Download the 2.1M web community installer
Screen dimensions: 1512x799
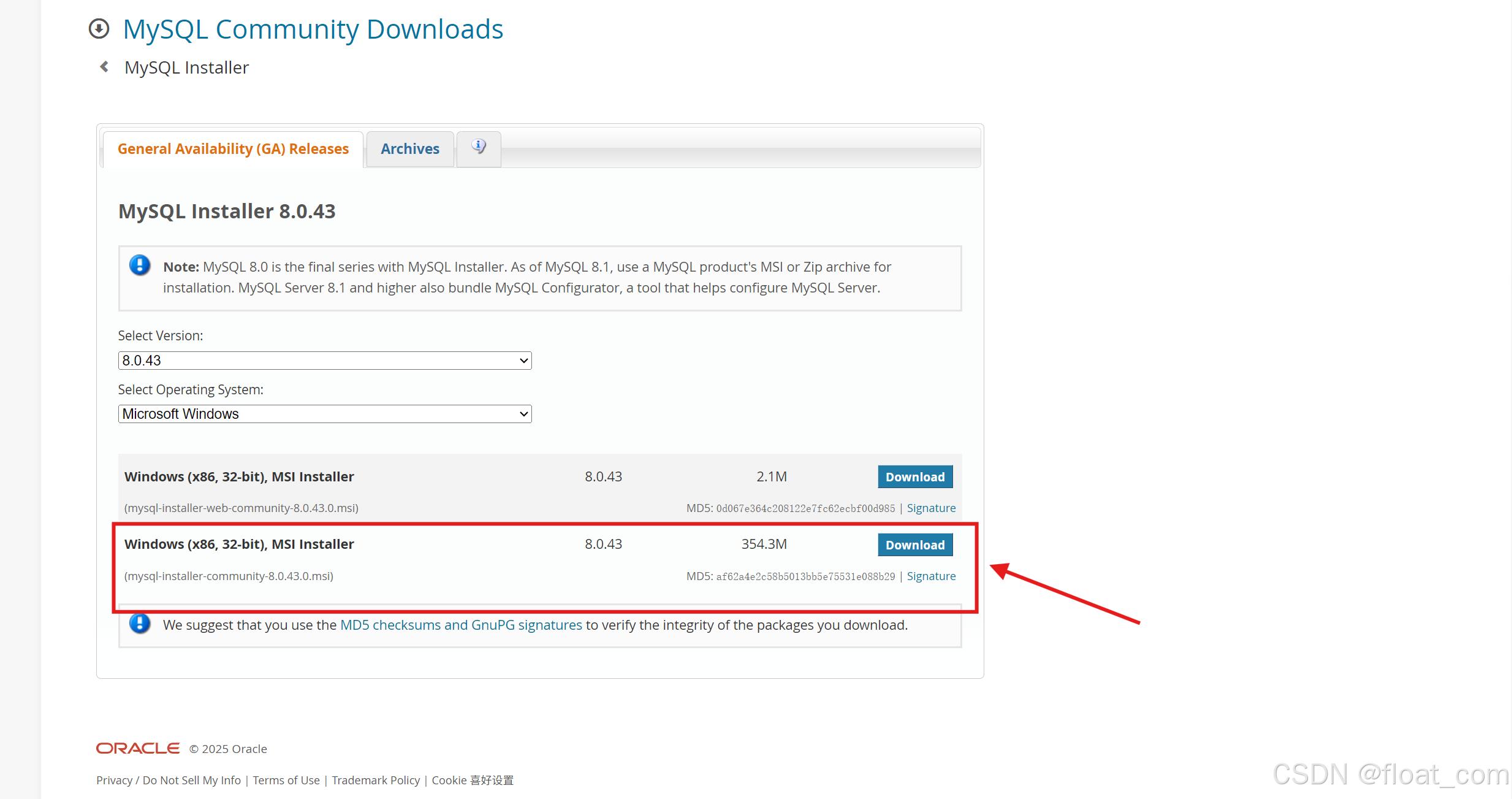click(x=915, y=477)
